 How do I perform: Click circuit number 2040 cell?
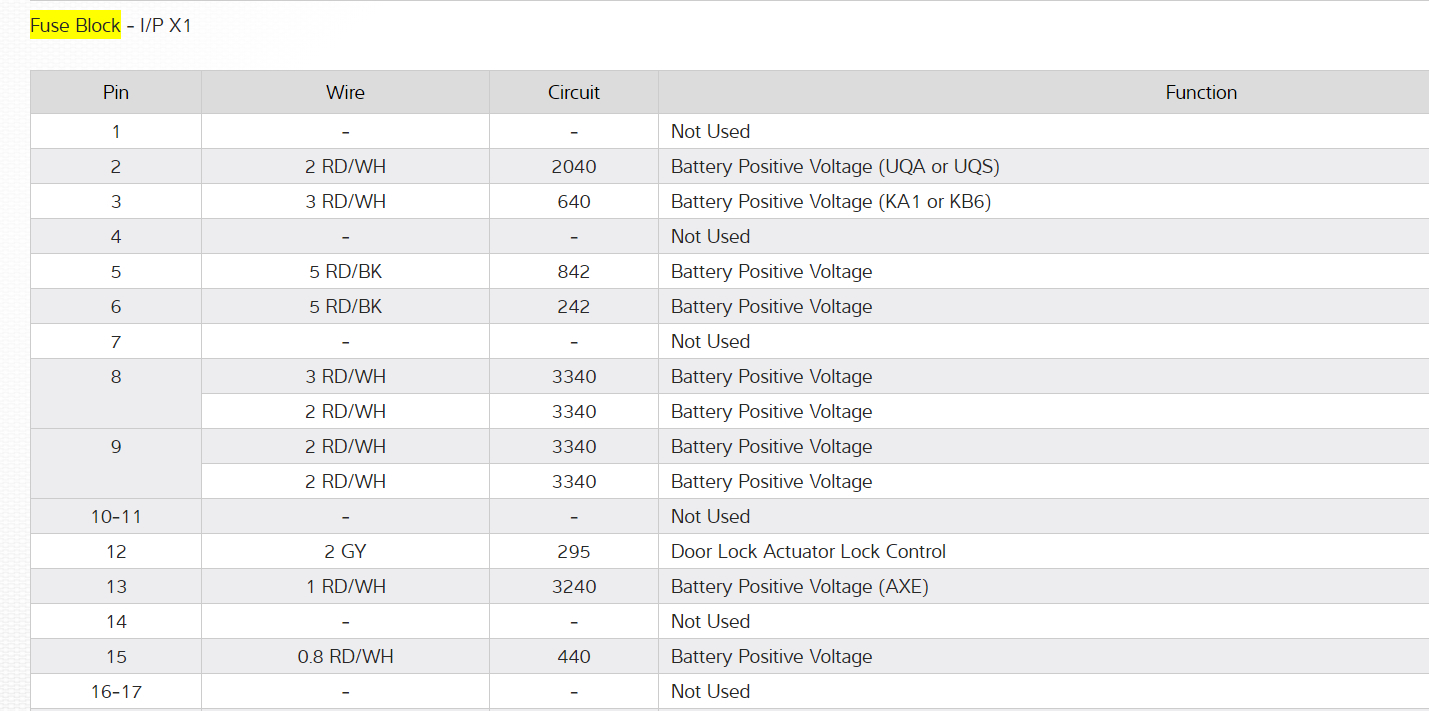pos(574,167)
